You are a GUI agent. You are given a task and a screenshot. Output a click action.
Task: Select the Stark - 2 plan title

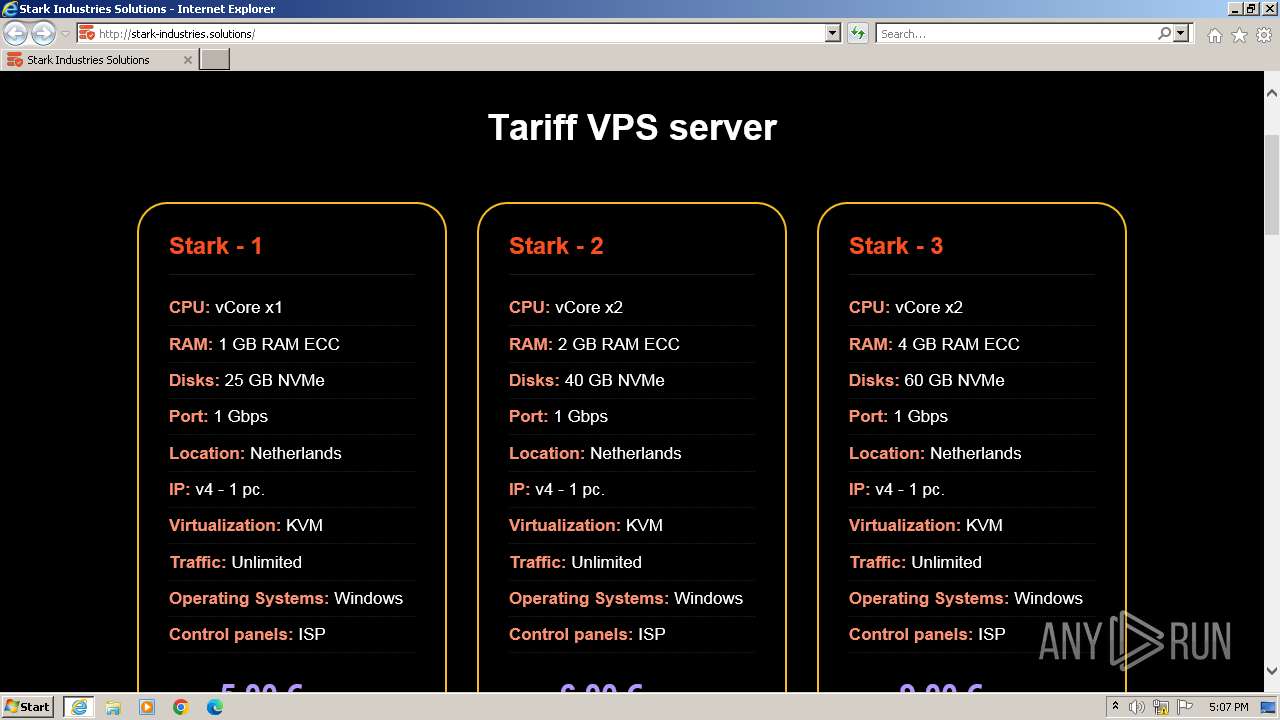click(x=556, y=246)
